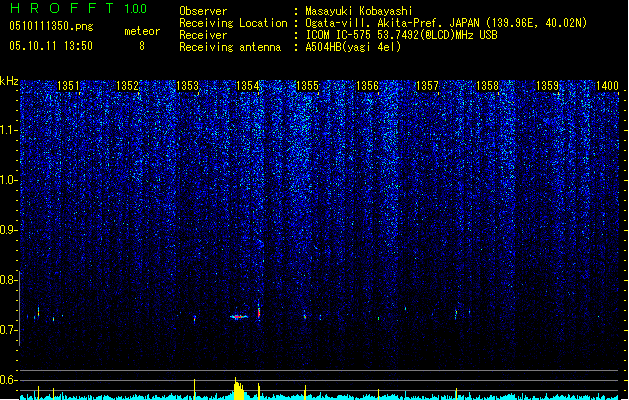629x400 pixels.
Task: Select the filename 0510111350.png
Action: (x=51, y=26)
